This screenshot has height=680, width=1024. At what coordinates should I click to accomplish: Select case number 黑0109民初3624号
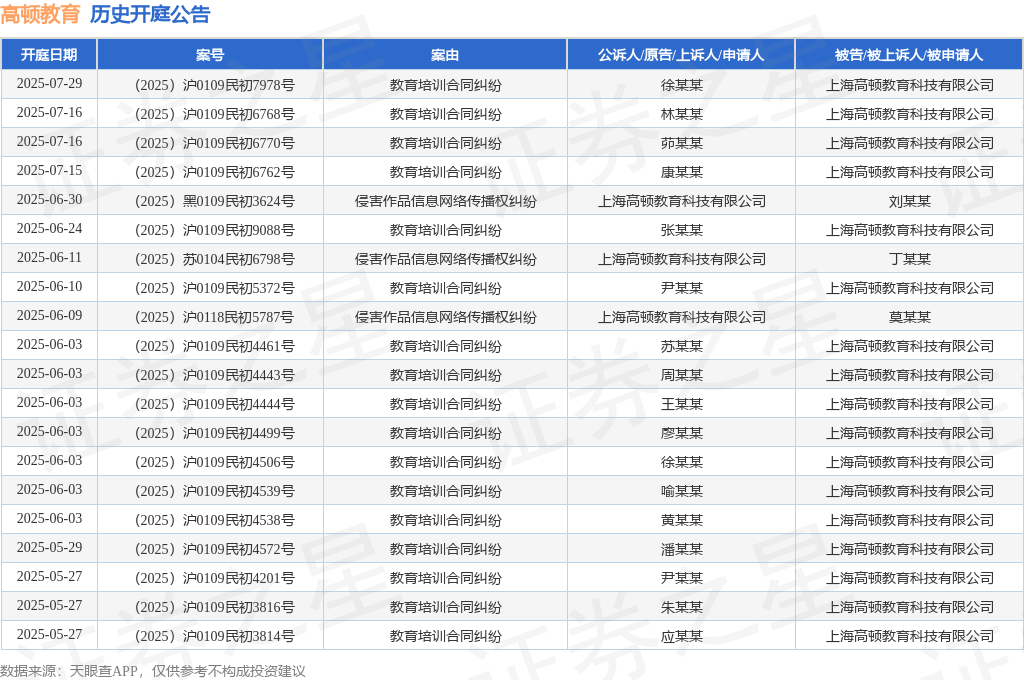tap(215, 201)
